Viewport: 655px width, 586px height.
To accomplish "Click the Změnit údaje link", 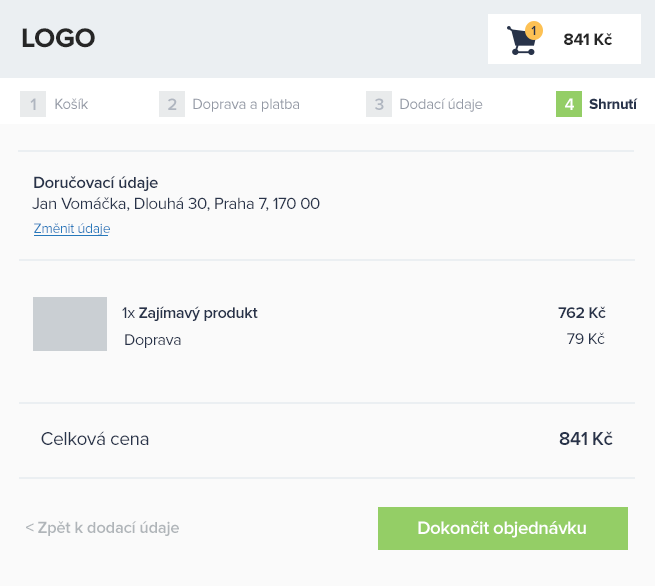I will [71, 229].
